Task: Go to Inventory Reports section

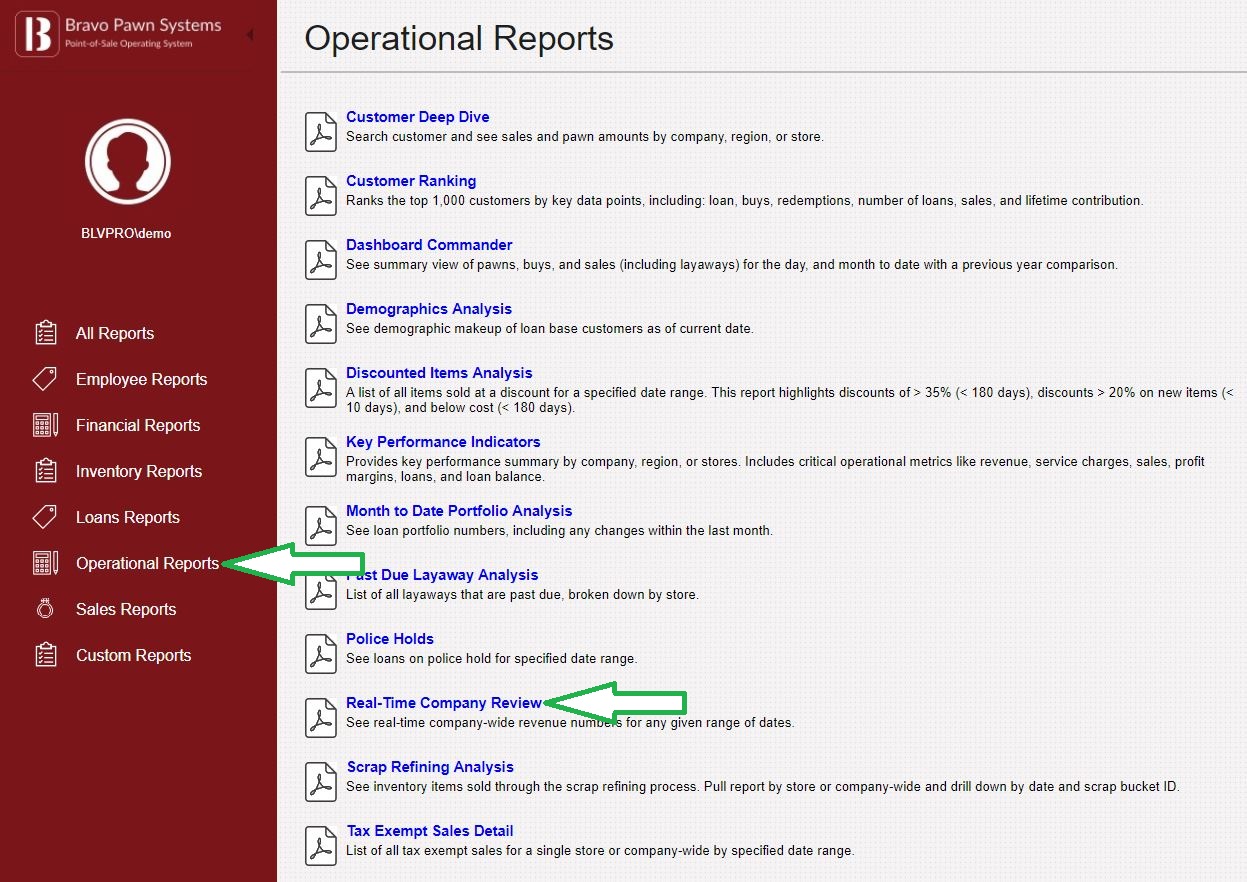Action: coord(139,472)
